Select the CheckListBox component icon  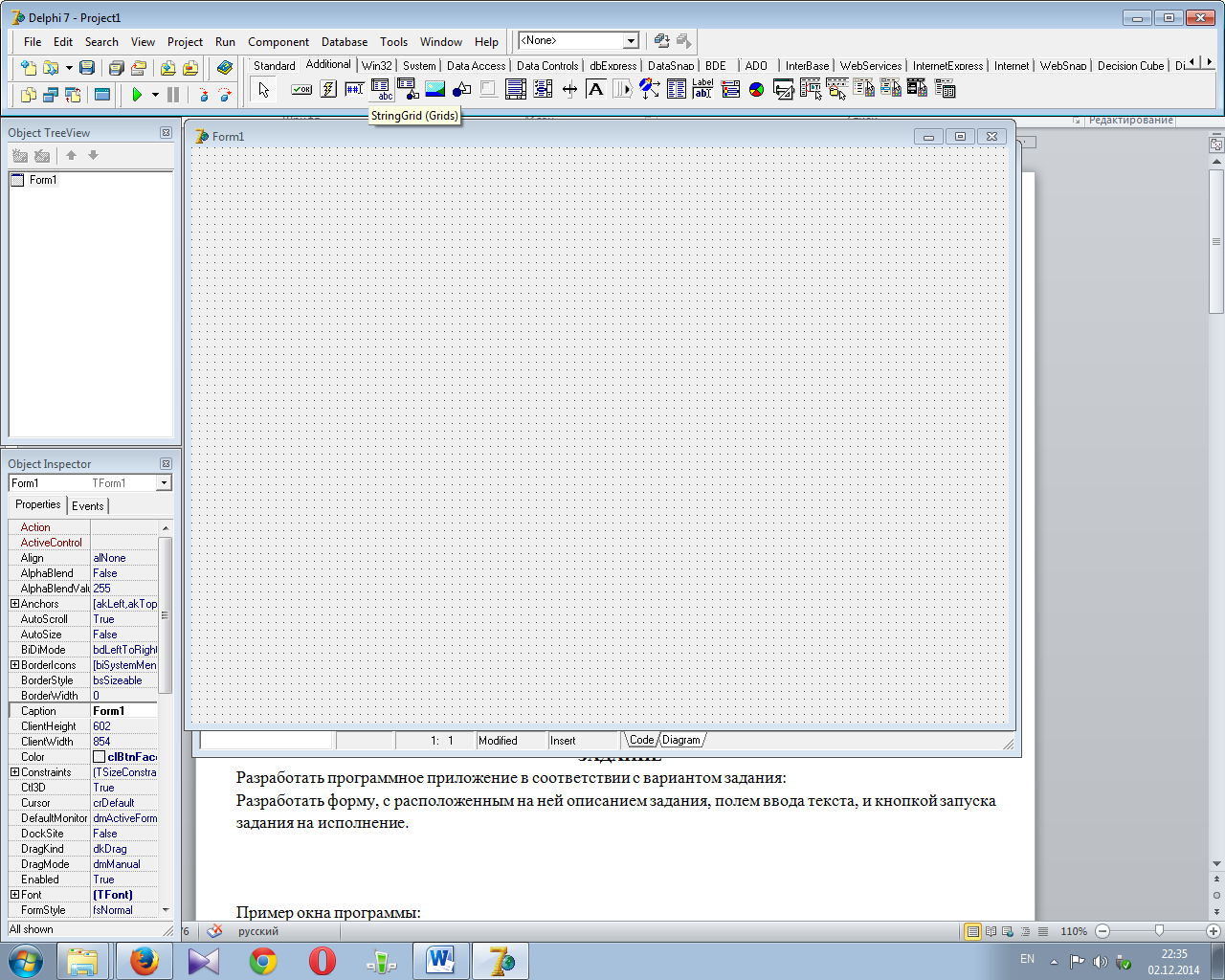point(543,89)
